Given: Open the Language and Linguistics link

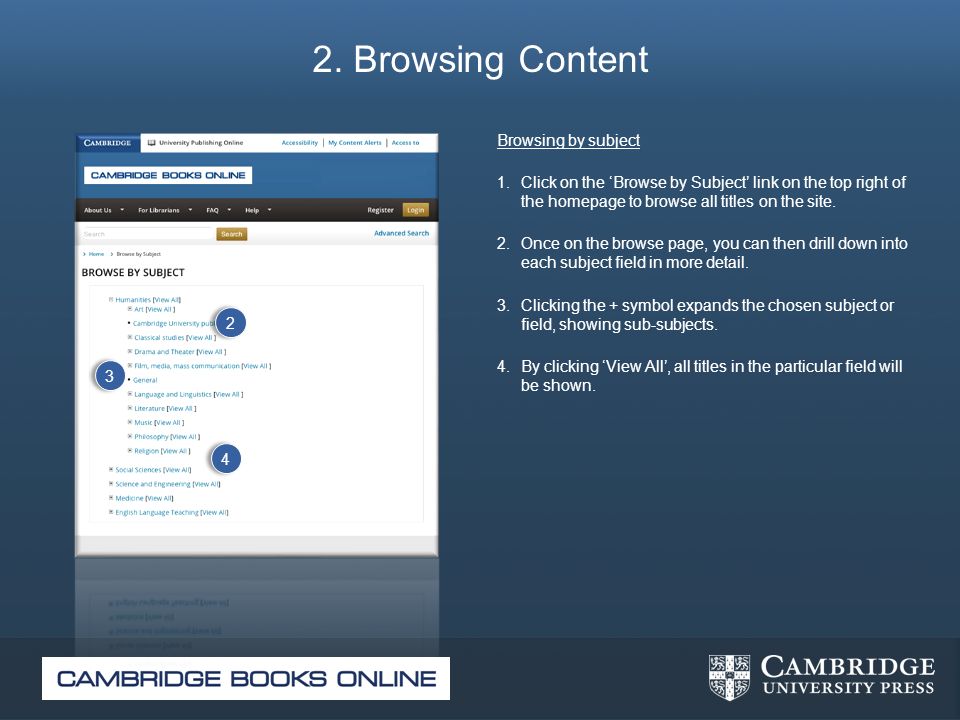Looking at the screenshot, I should [173, 394].
